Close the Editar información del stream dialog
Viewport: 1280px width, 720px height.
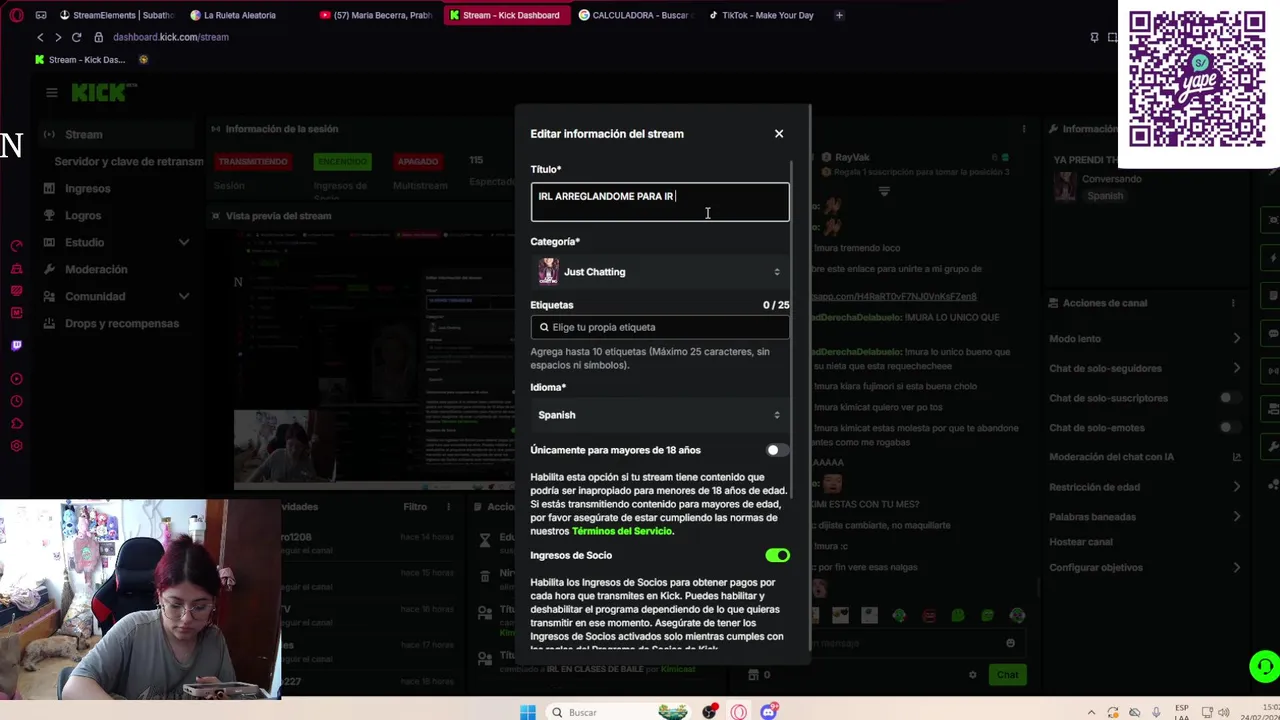click(779, 133)
